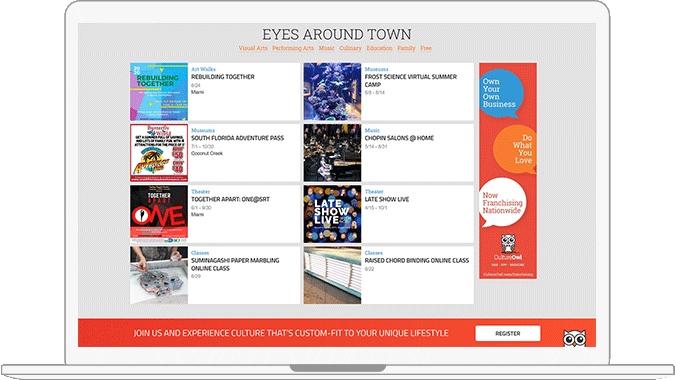Open the Frost Science aquarium thumbnail
Image resolution: width=675 pixels, height=380 pixels.
(x=332, y=92)
